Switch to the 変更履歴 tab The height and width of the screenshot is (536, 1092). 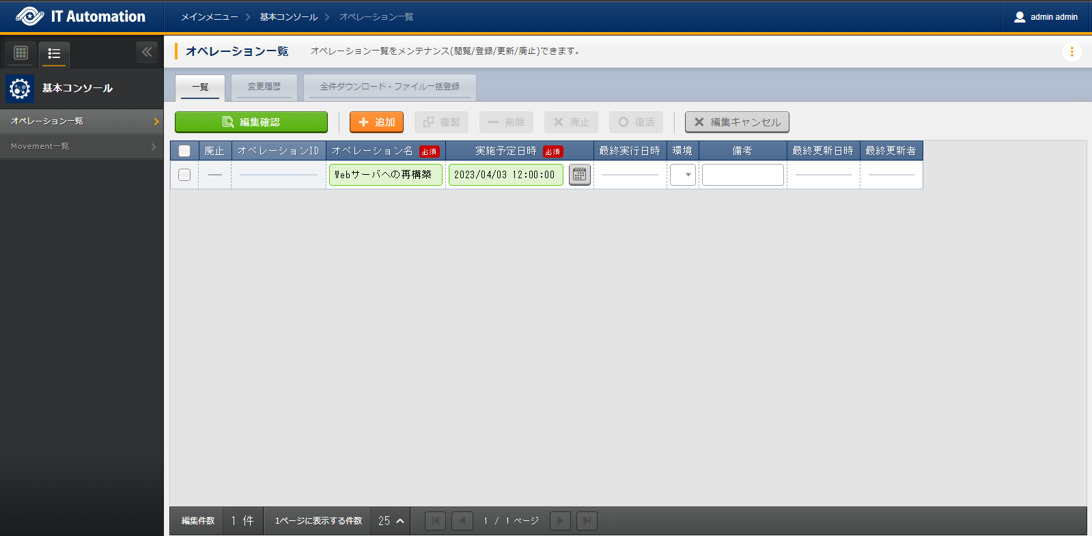click(264, 87)
